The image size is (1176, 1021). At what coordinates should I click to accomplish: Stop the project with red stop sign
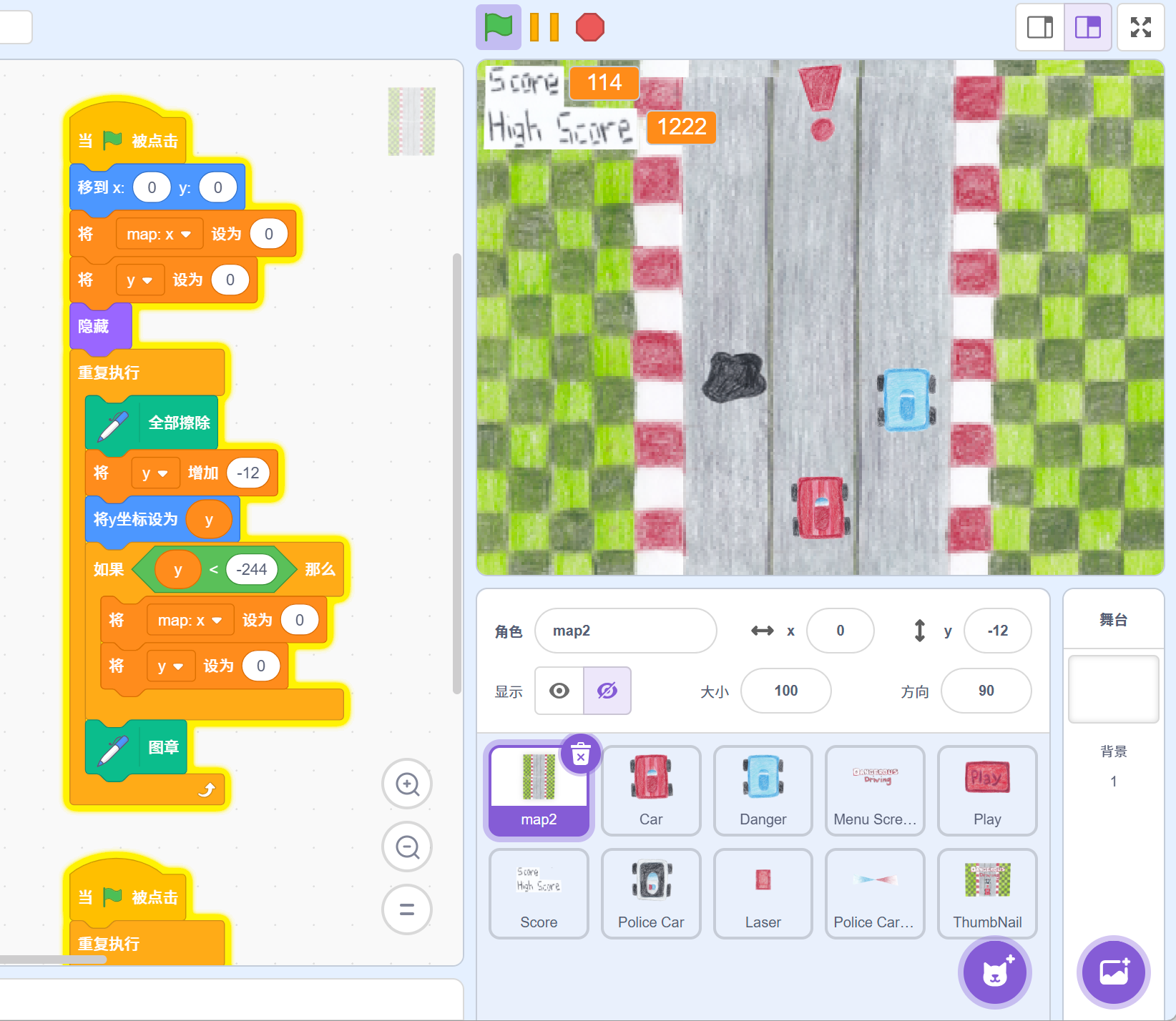point(589,28)
